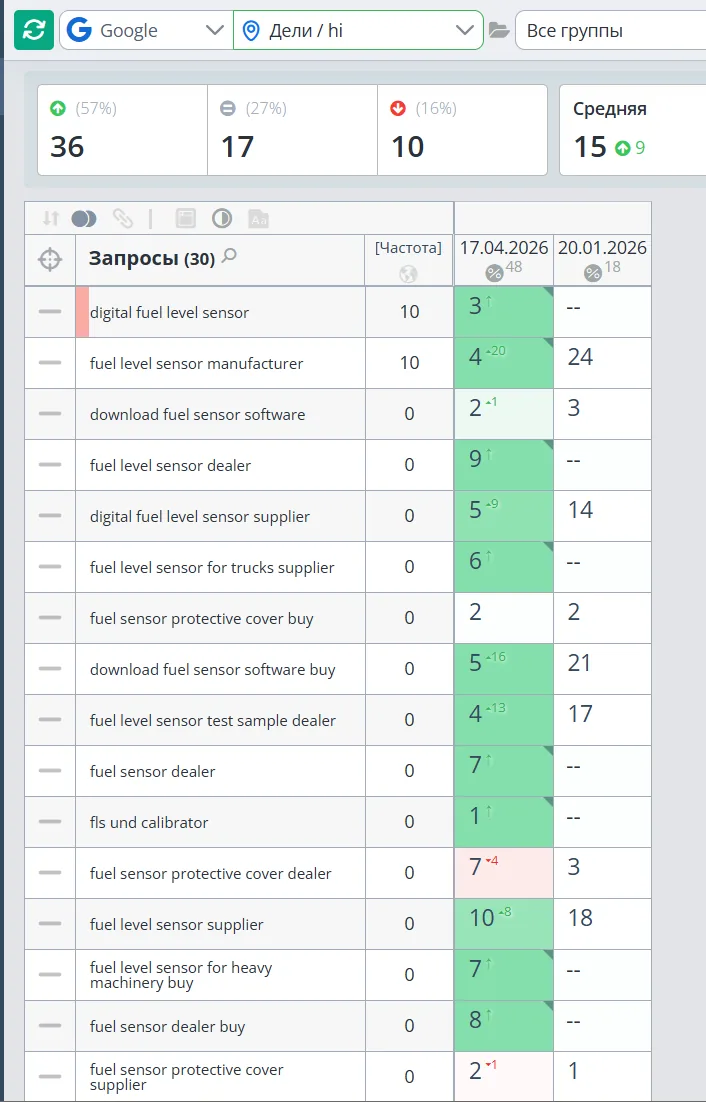Click dash icon for digital fuel level sensor supplier
Screen dimensions: 706x1102
click(x=50, y=515)
